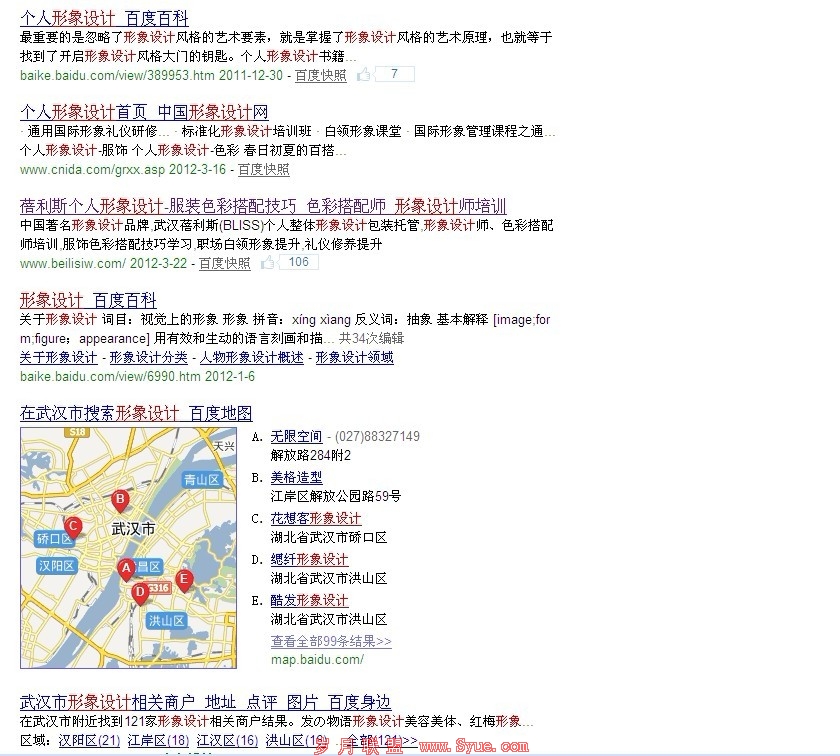Open the 美格造型 map listing

point(296,477)
